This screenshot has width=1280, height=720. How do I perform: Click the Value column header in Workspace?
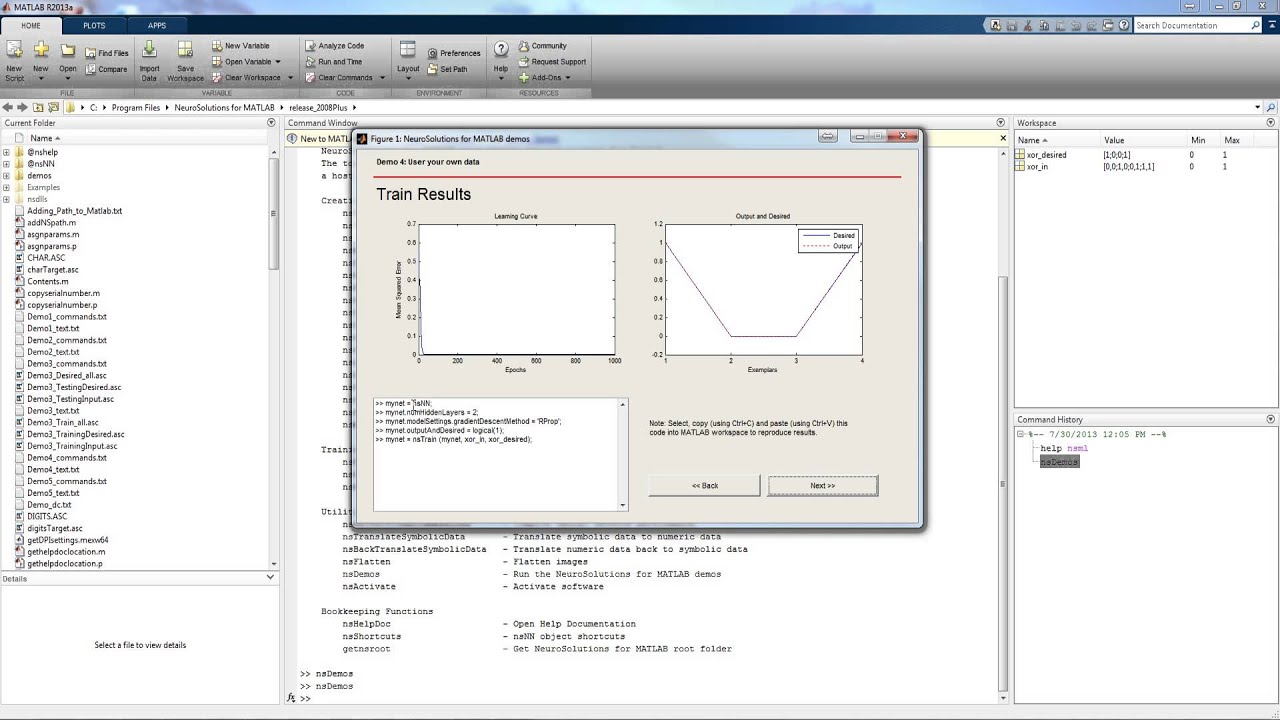coord(1114,140)
